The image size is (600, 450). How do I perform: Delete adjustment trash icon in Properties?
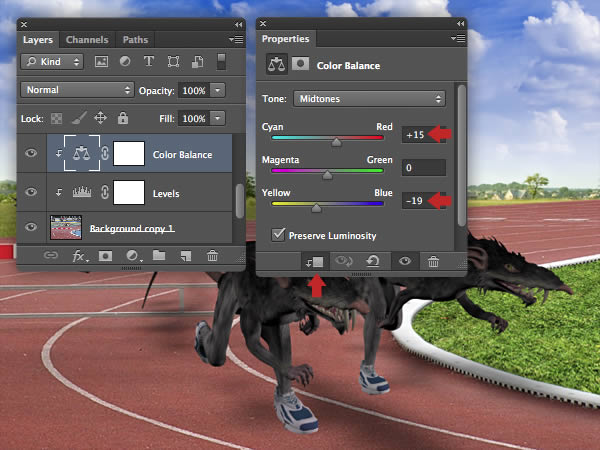coord(433,262)
